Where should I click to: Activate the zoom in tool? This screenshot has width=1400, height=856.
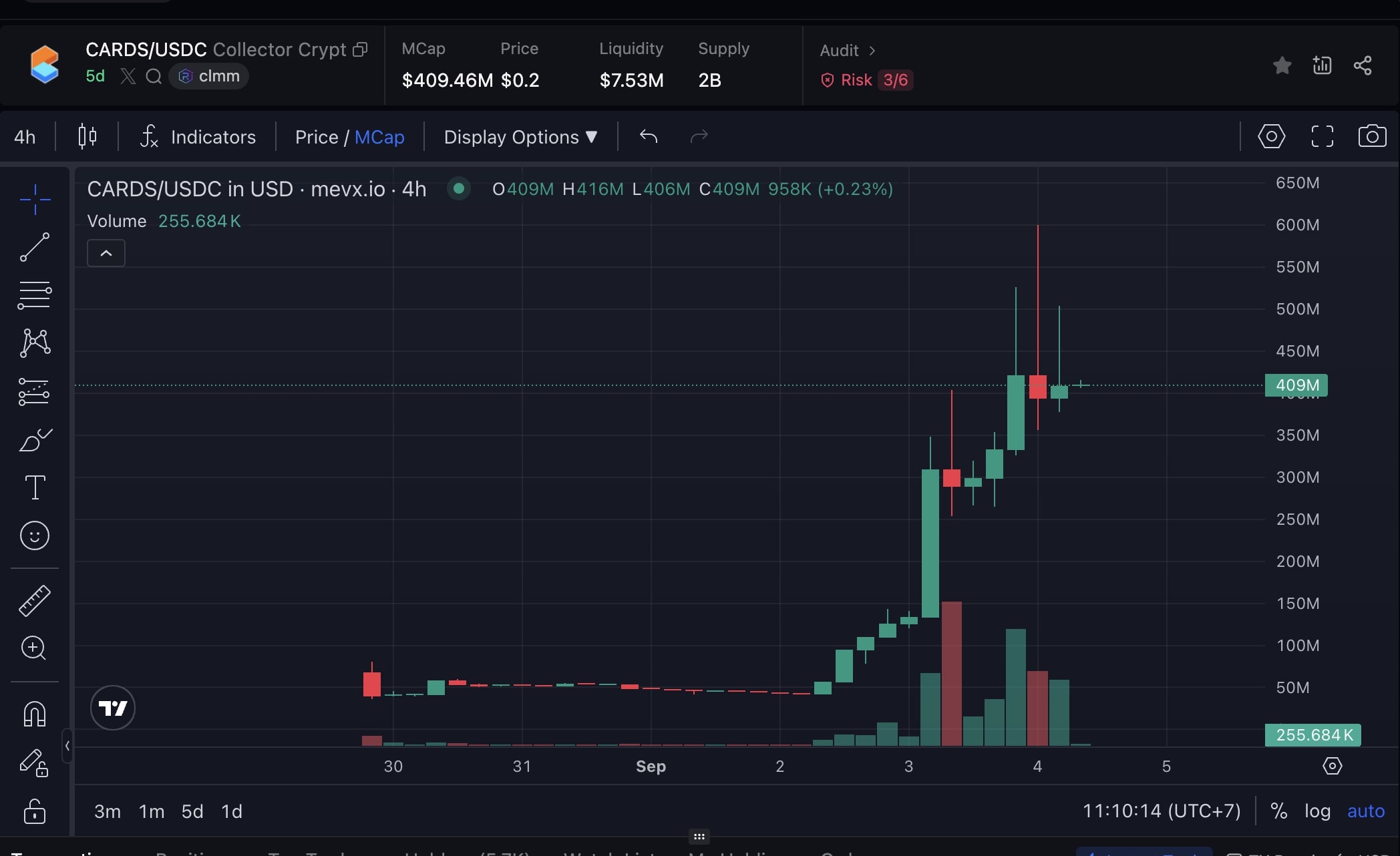coord(33,648)
